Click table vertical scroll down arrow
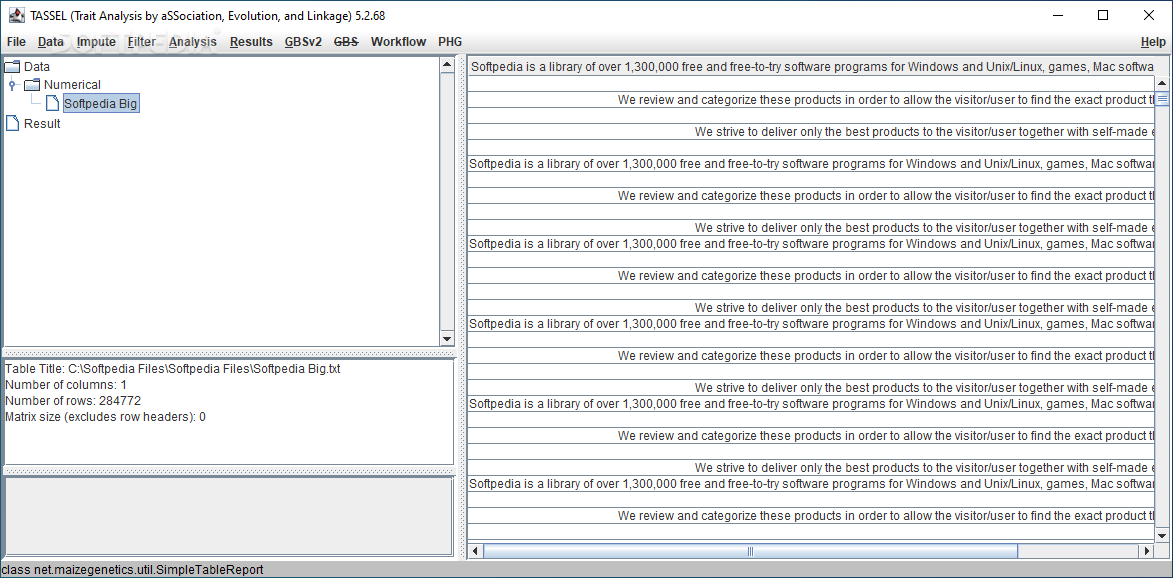The width and height of the screenshot is (1173, 578). (1162, 535)
